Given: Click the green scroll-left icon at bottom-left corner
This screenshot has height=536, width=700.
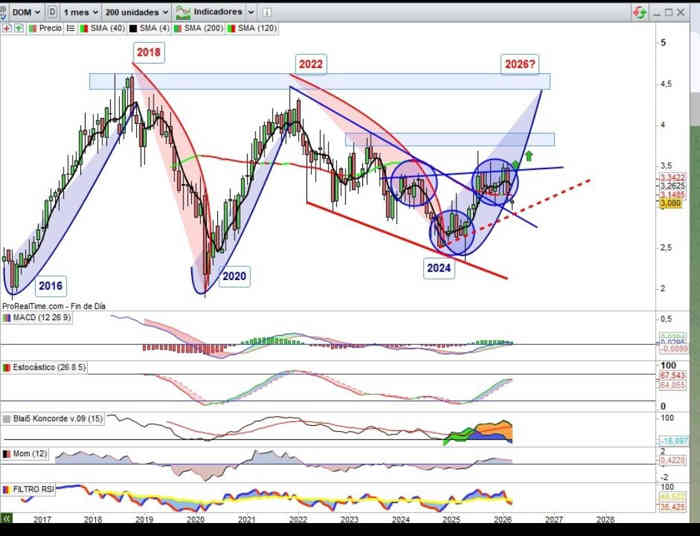Looking at the screenshot, I should tap(5, 519).
